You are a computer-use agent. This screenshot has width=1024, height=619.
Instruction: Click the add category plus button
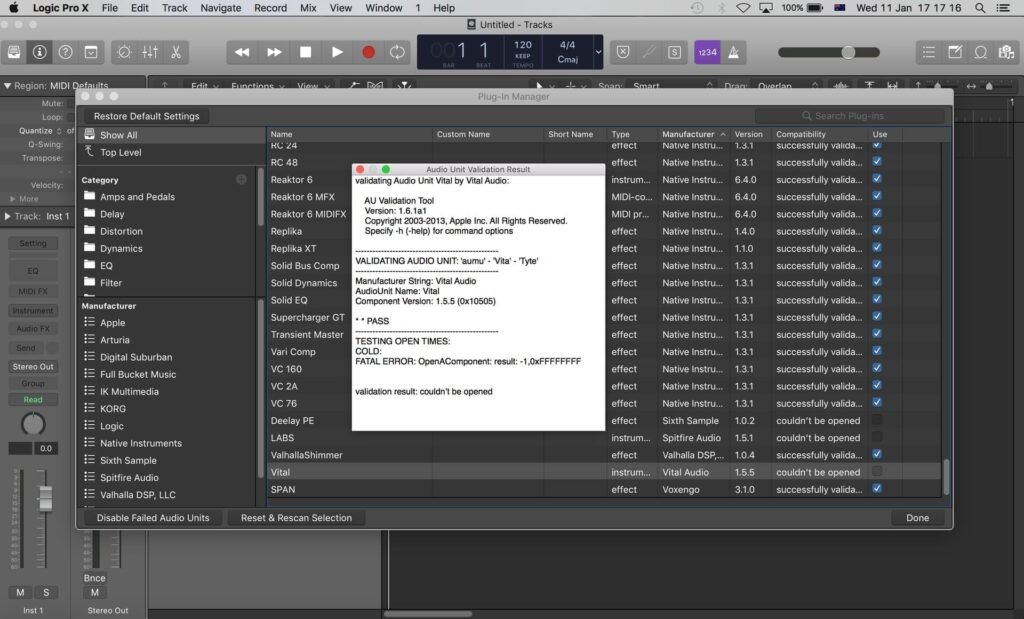242,180
